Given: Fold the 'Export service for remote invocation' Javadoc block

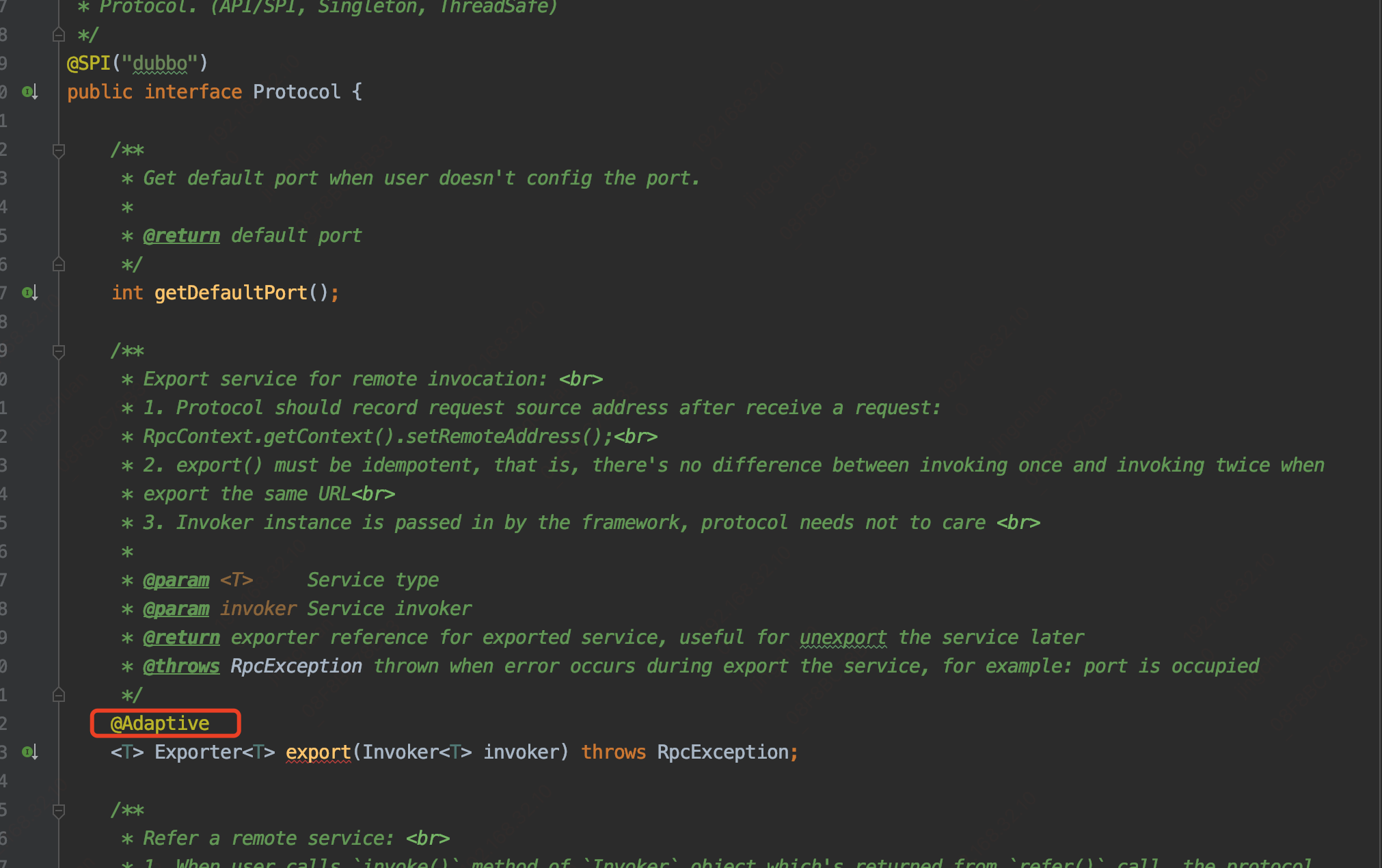Looking at the screenshot, I should 59,351.
